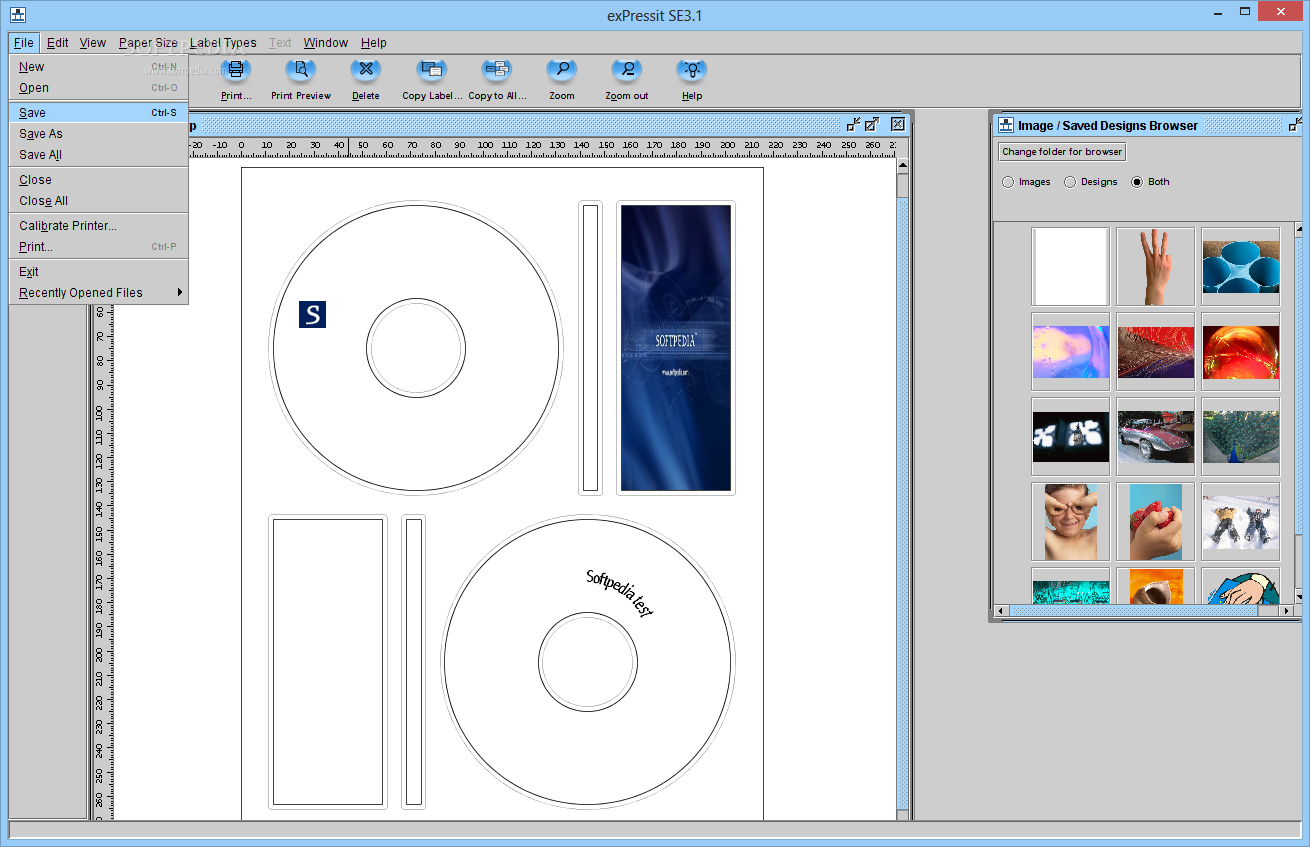Click the design canvas scrollbar up arrow
Screen dimensions: 1310x847
[x=902, y=166]
